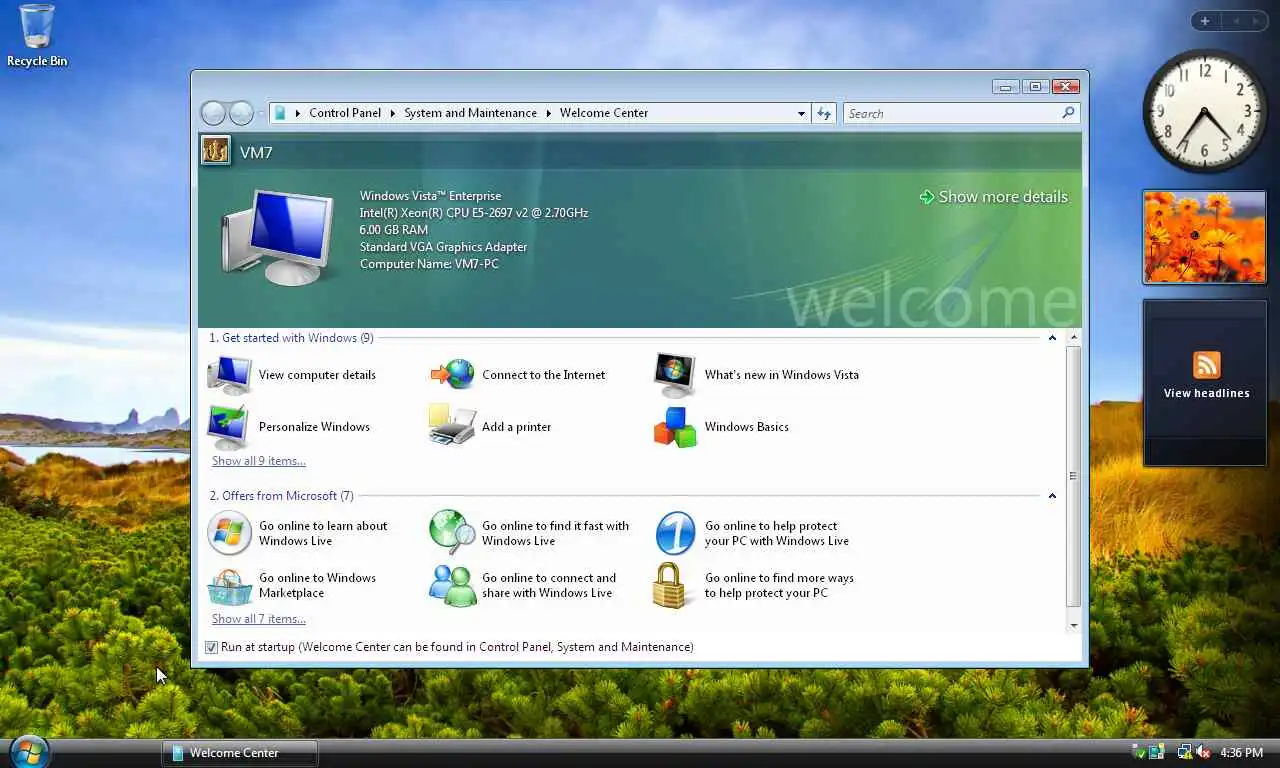The height and width of the screenshot is (768, 1280).
Task: Click the protect your PC Windows Live icon
Action: pyautogui.click(x=675, y=533)
